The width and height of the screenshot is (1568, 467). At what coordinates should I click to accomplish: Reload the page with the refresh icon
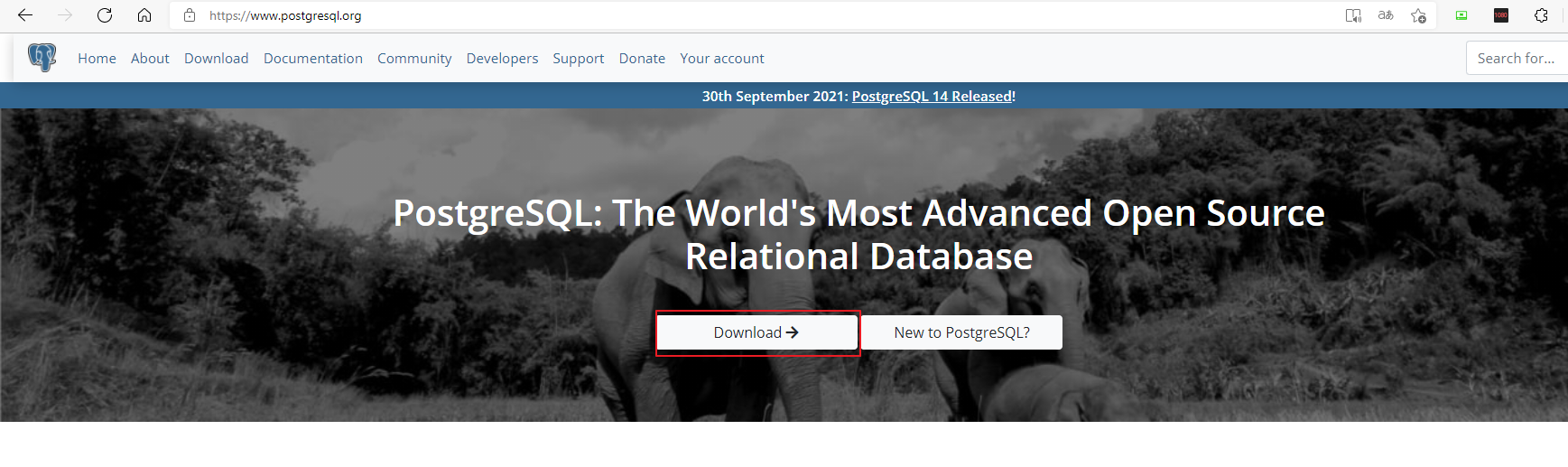click(105, 15)
